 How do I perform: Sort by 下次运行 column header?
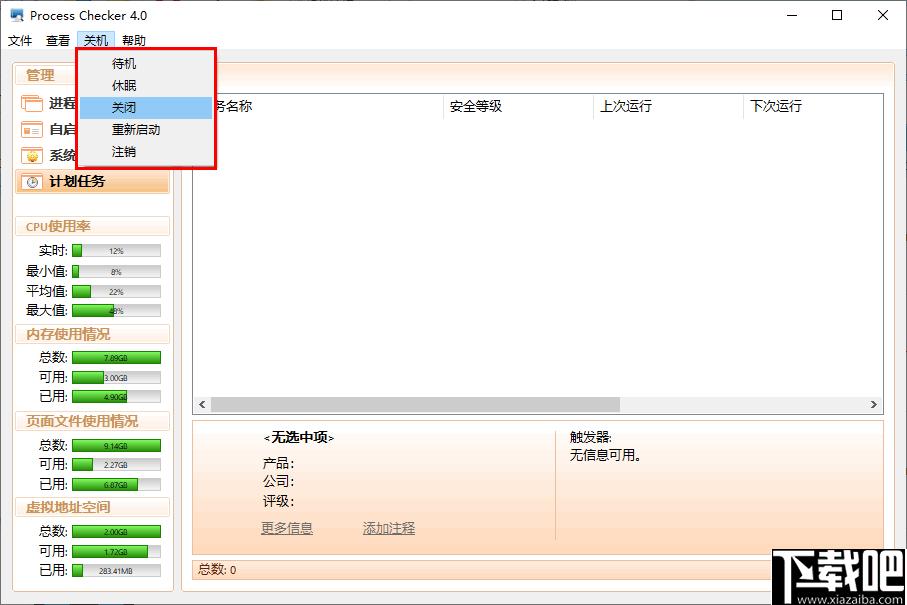[x=813, y=106]
